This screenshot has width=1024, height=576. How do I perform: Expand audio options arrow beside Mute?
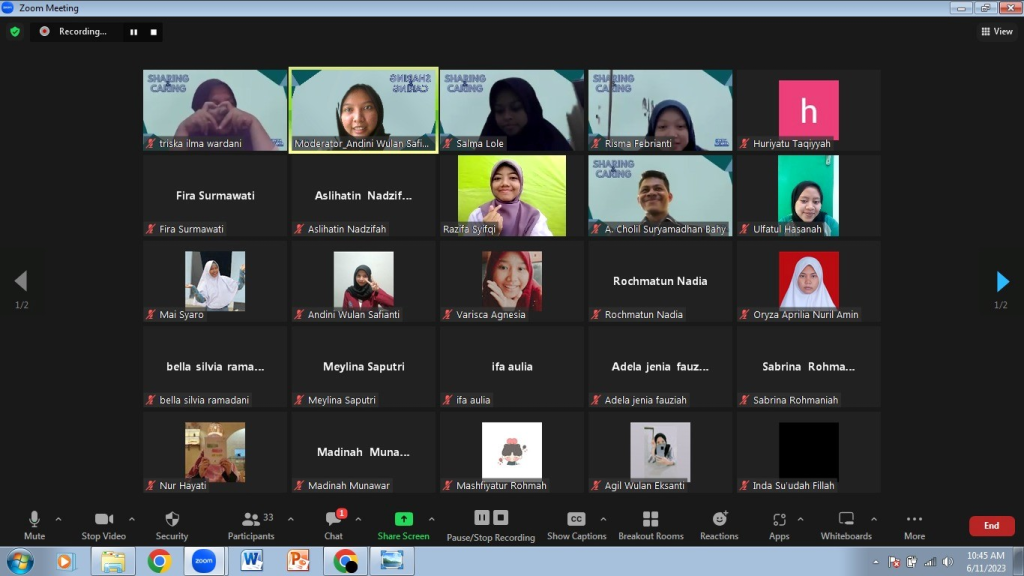pos(58,519)
